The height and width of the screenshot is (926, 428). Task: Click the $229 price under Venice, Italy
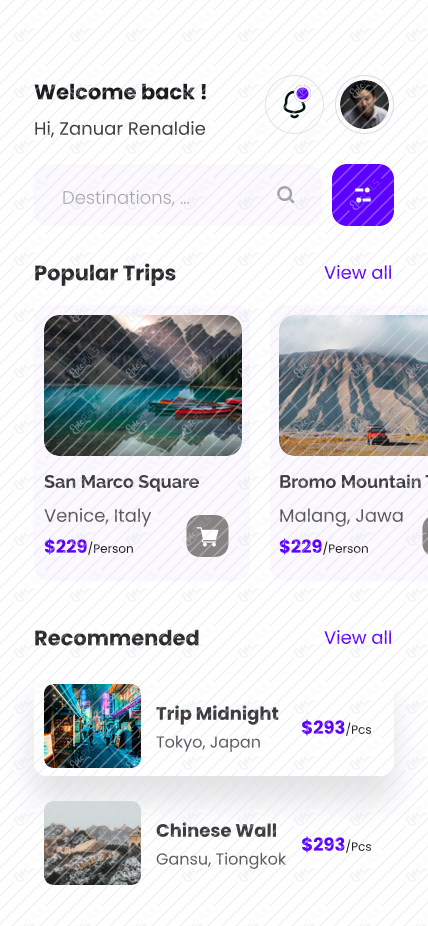coord(66,547)
